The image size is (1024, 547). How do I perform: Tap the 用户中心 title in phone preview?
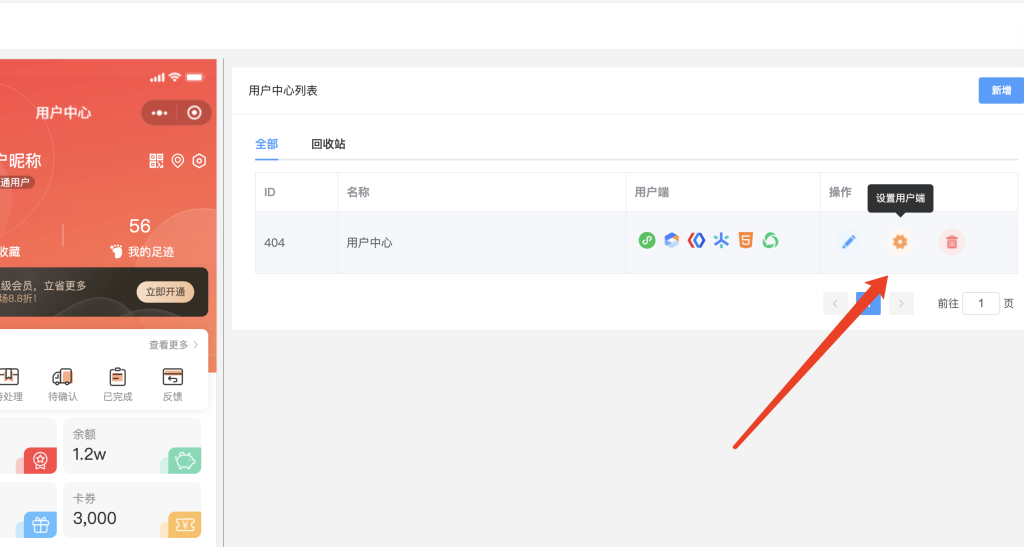(x=63, y=113)
